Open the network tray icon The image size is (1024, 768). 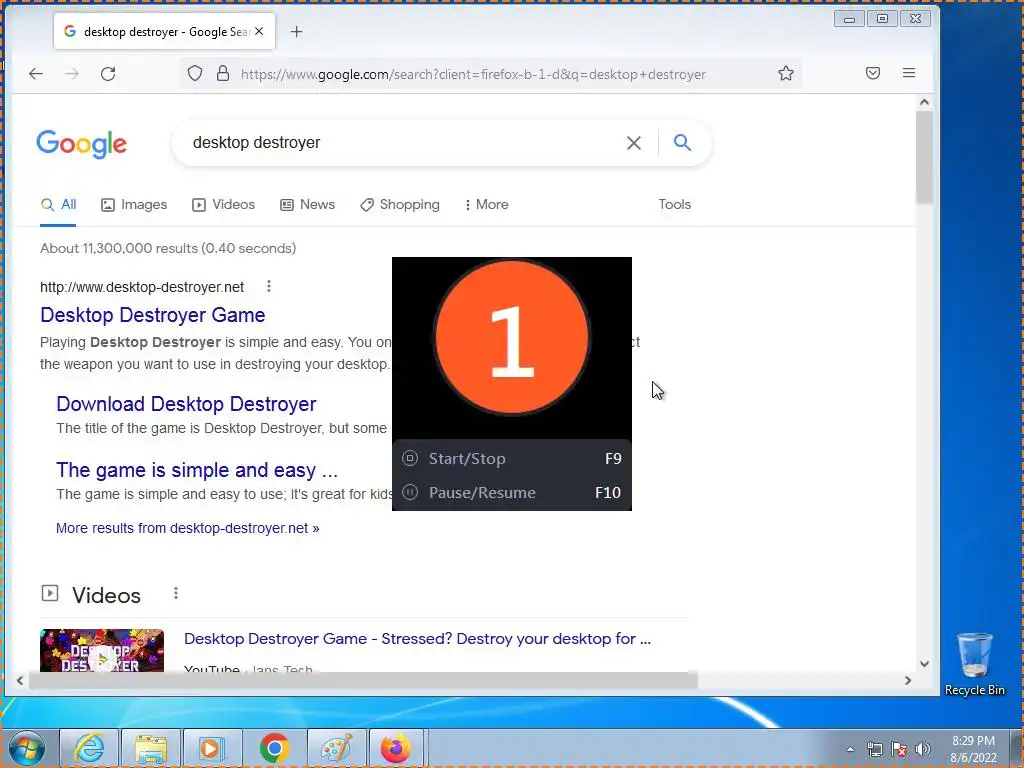tap(874, 749)
